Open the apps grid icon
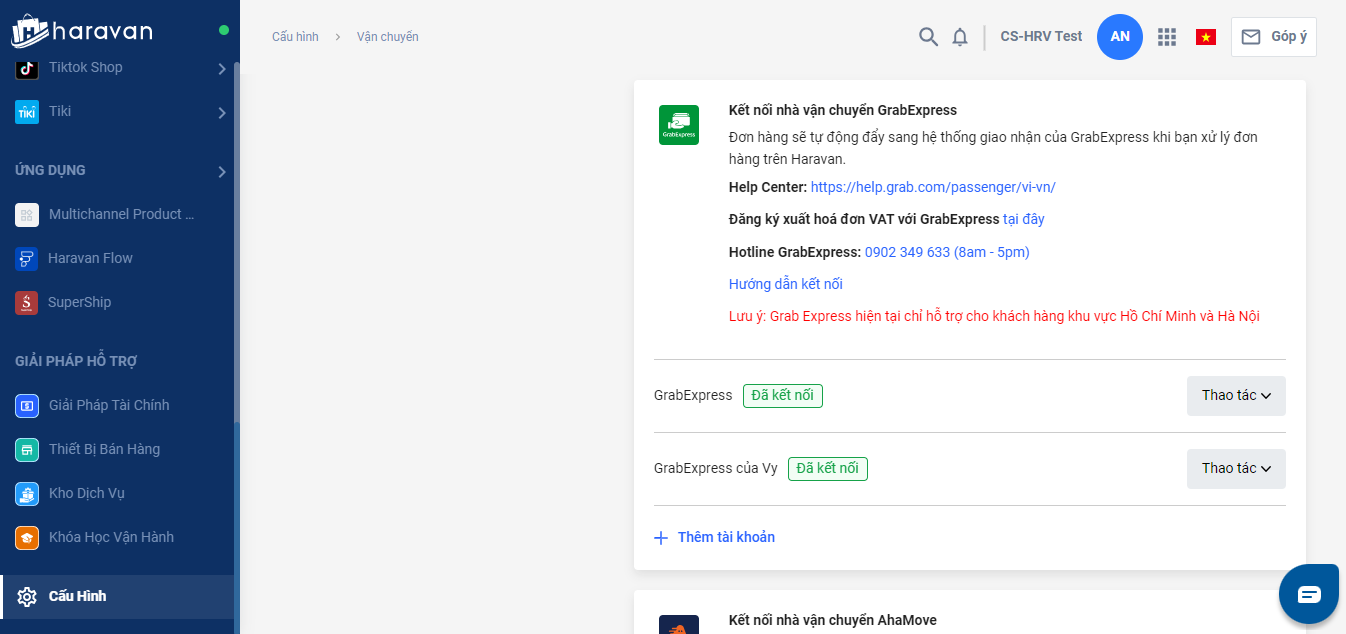This screenshot has height=634, width=1346. tap(1166, 37)
